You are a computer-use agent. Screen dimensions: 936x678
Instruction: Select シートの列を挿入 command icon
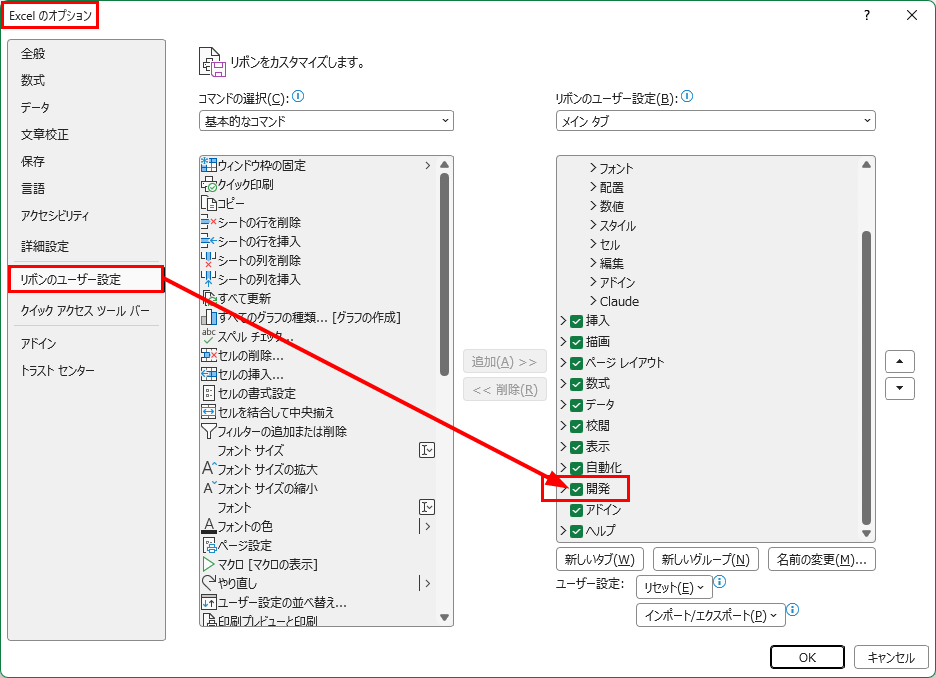tap(208, 279)
